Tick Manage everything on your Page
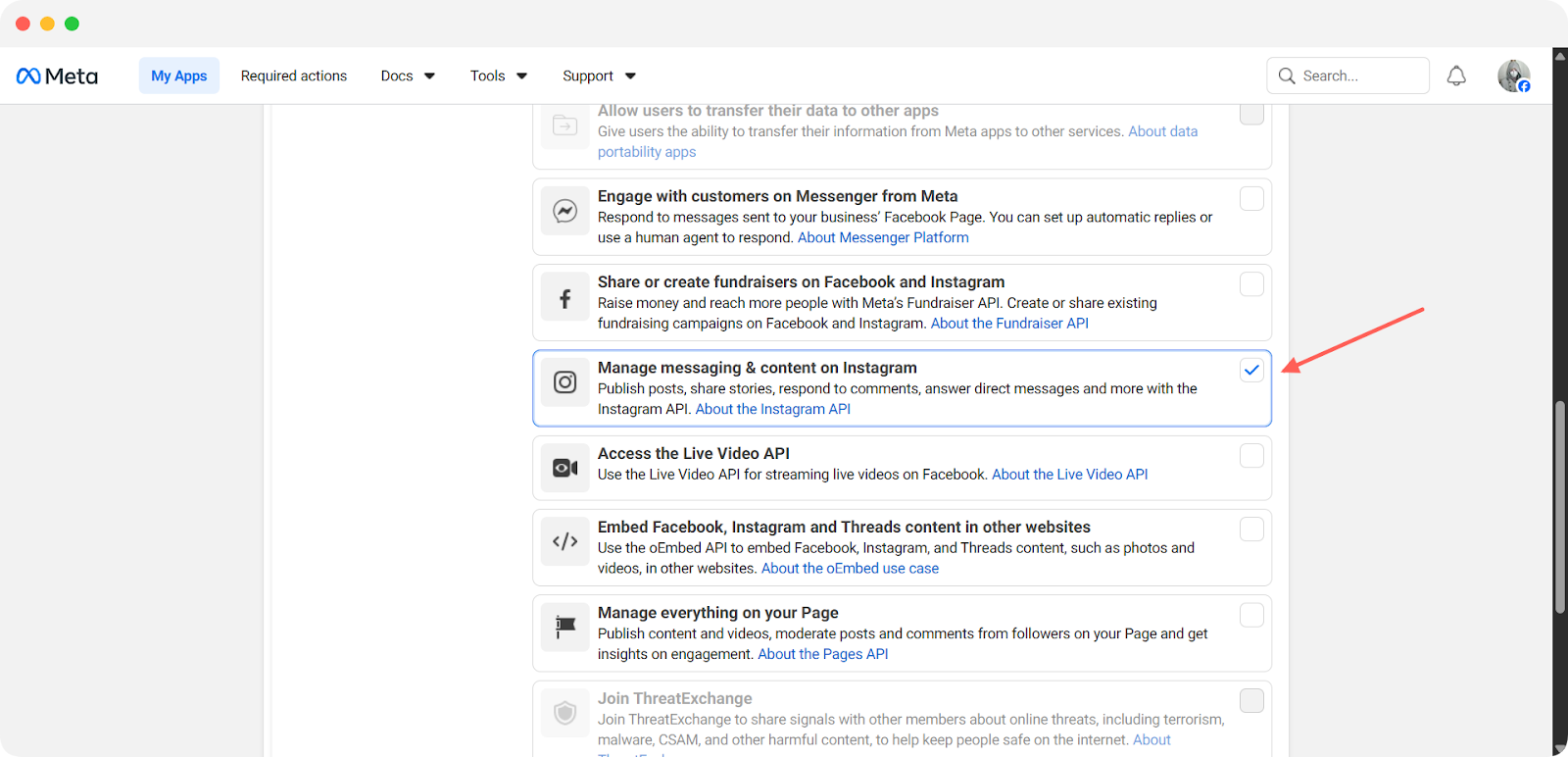 (1251, 616)
